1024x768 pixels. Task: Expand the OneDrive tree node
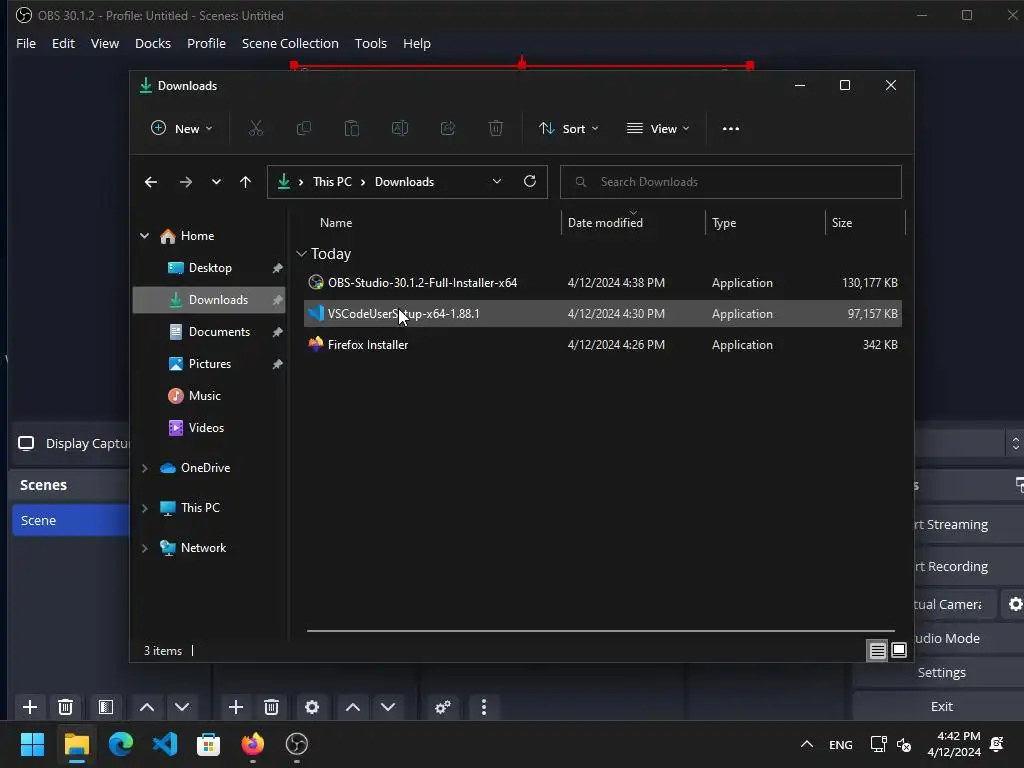[x=144, y=468]
